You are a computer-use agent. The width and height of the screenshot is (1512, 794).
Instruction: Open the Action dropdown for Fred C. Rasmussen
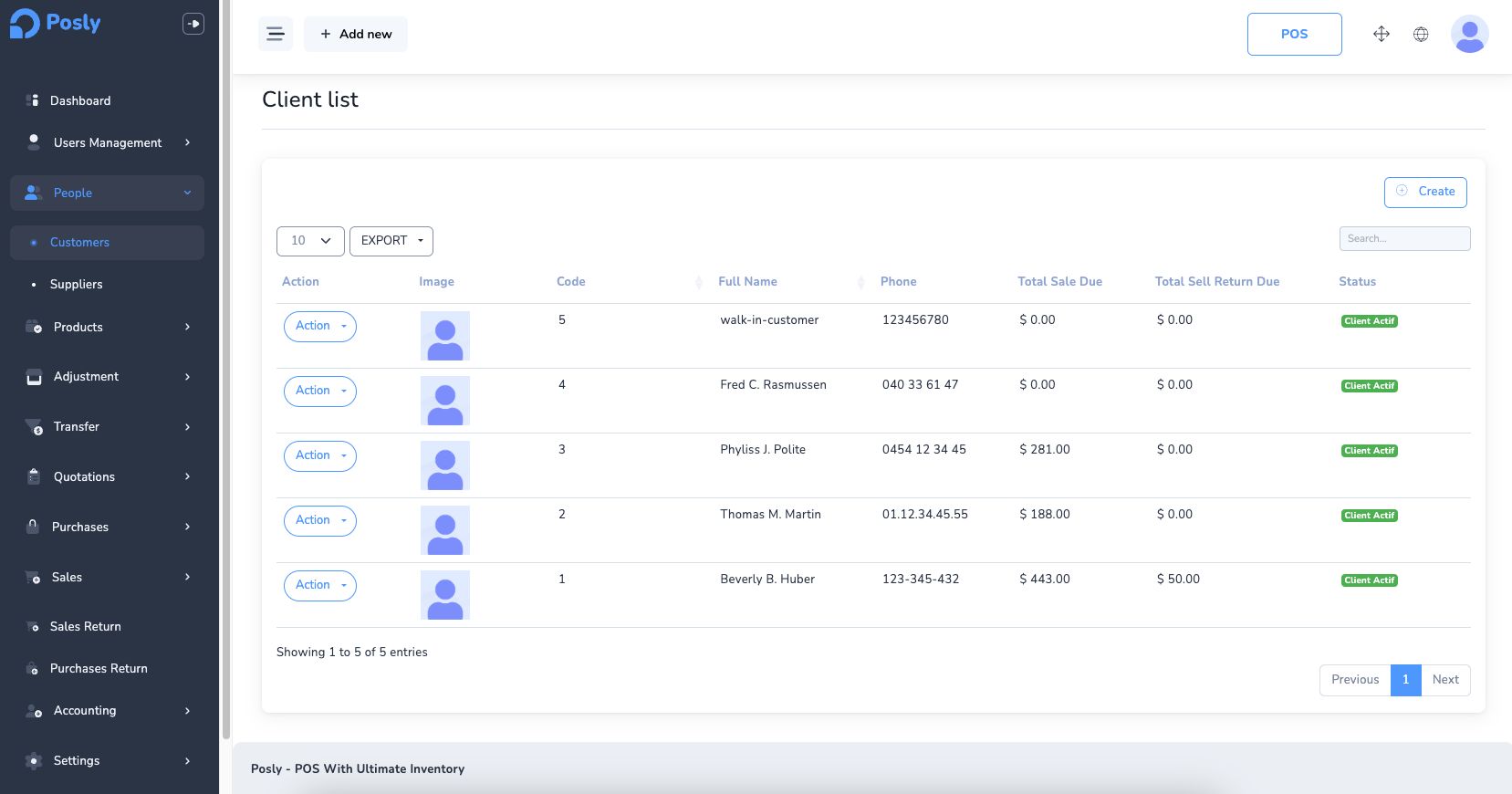tap(319, 391)
